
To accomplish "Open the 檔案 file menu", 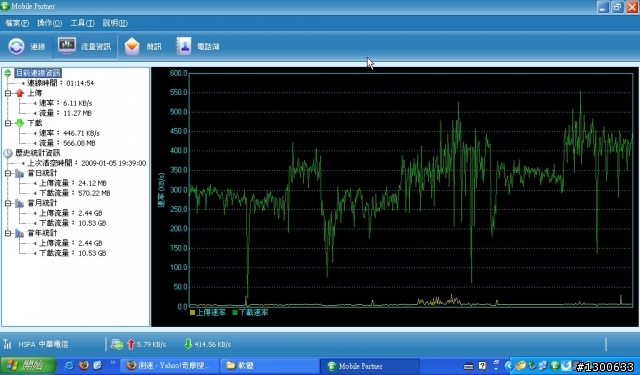I will (17, 23).
